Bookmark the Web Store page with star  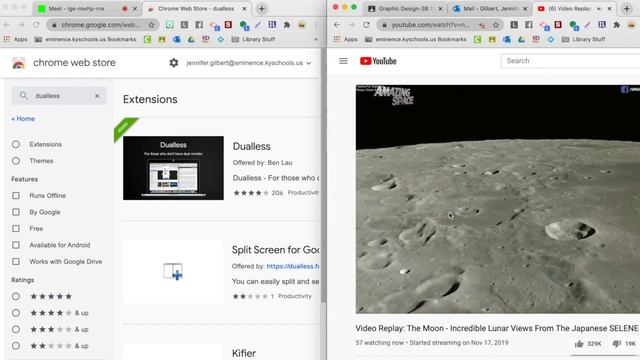(x=151, y=25)
